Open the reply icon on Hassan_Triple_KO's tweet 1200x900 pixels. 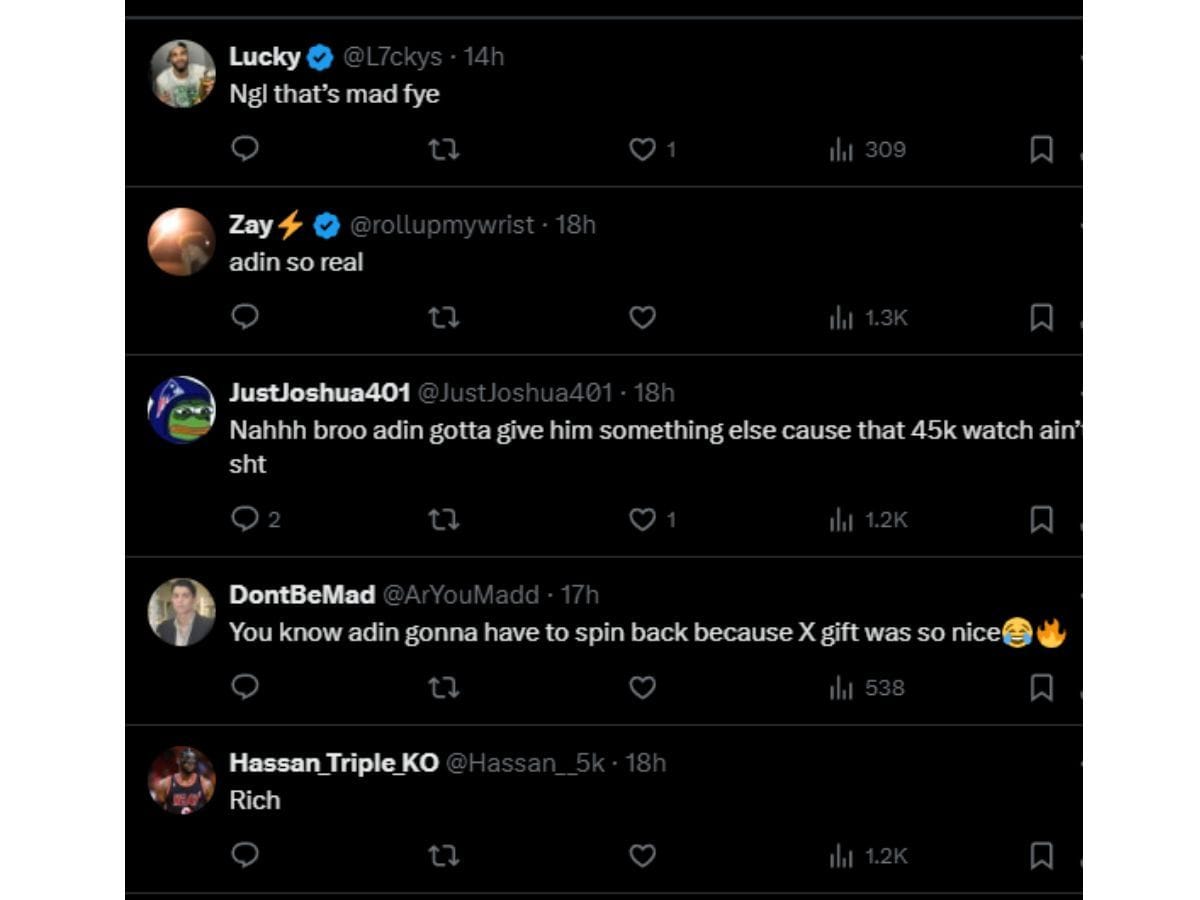pos(244,856)
